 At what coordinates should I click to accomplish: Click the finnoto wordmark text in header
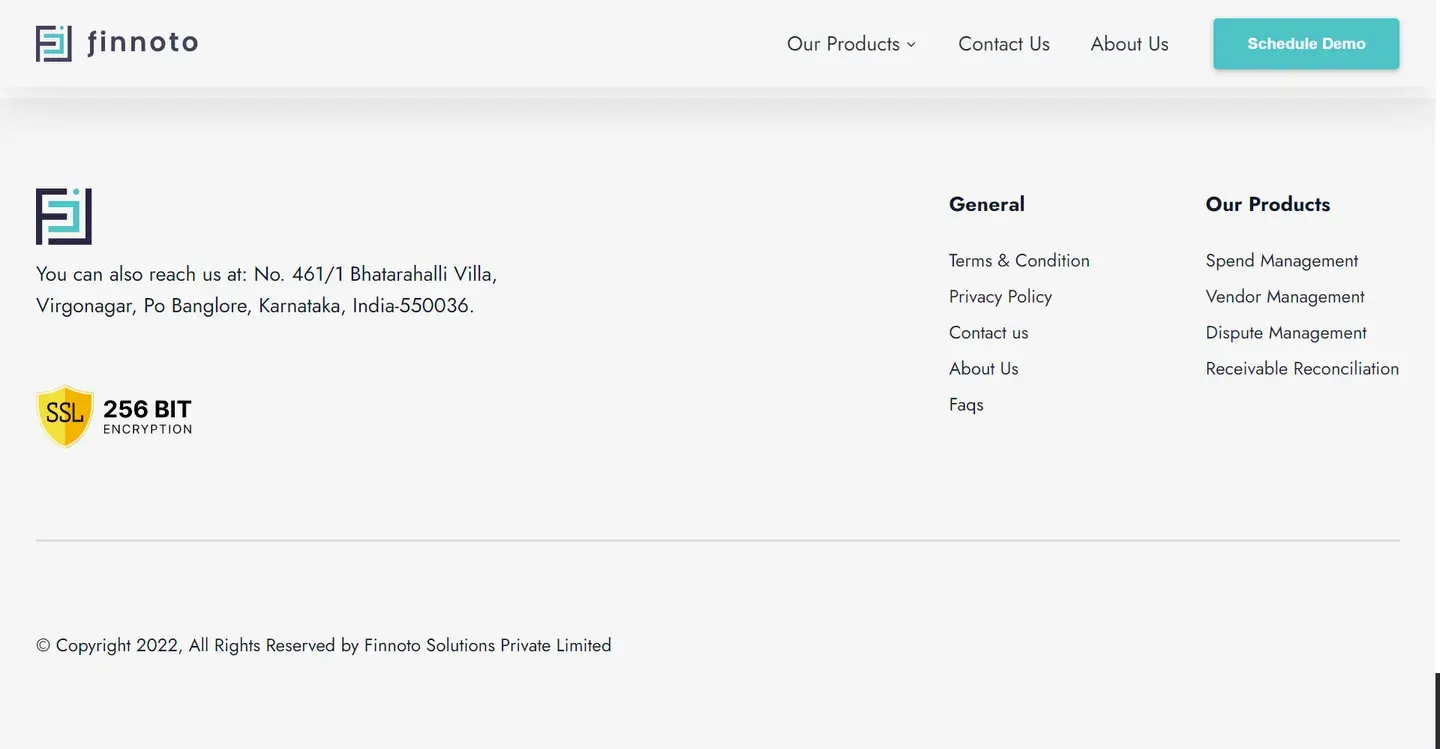[143, 43]
